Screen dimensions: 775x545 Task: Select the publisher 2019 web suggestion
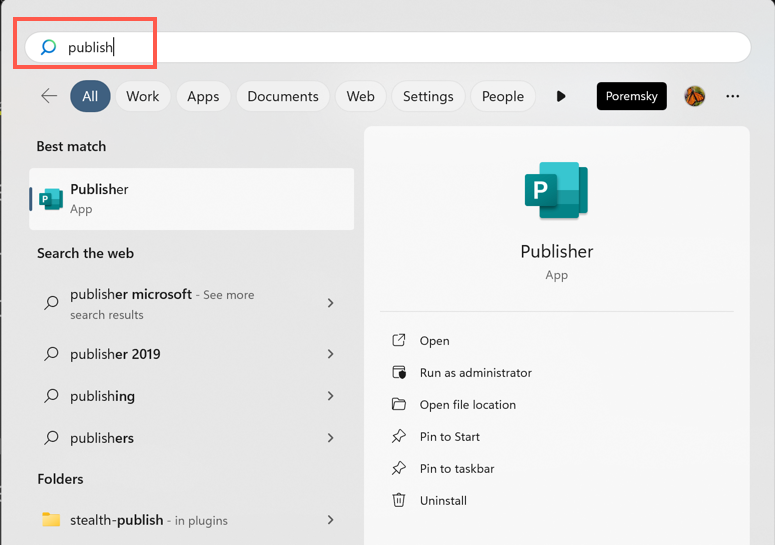pos(191,354)
